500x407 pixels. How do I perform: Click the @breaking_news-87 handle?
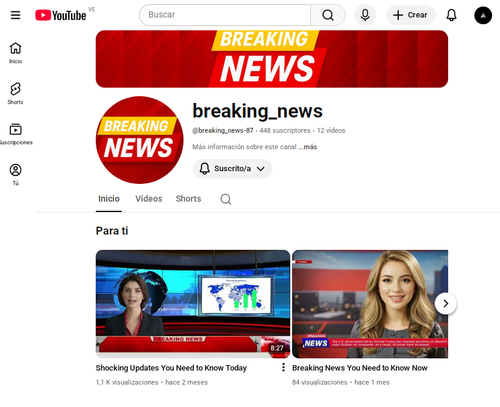pyautogui.click(x=223, y=131)
